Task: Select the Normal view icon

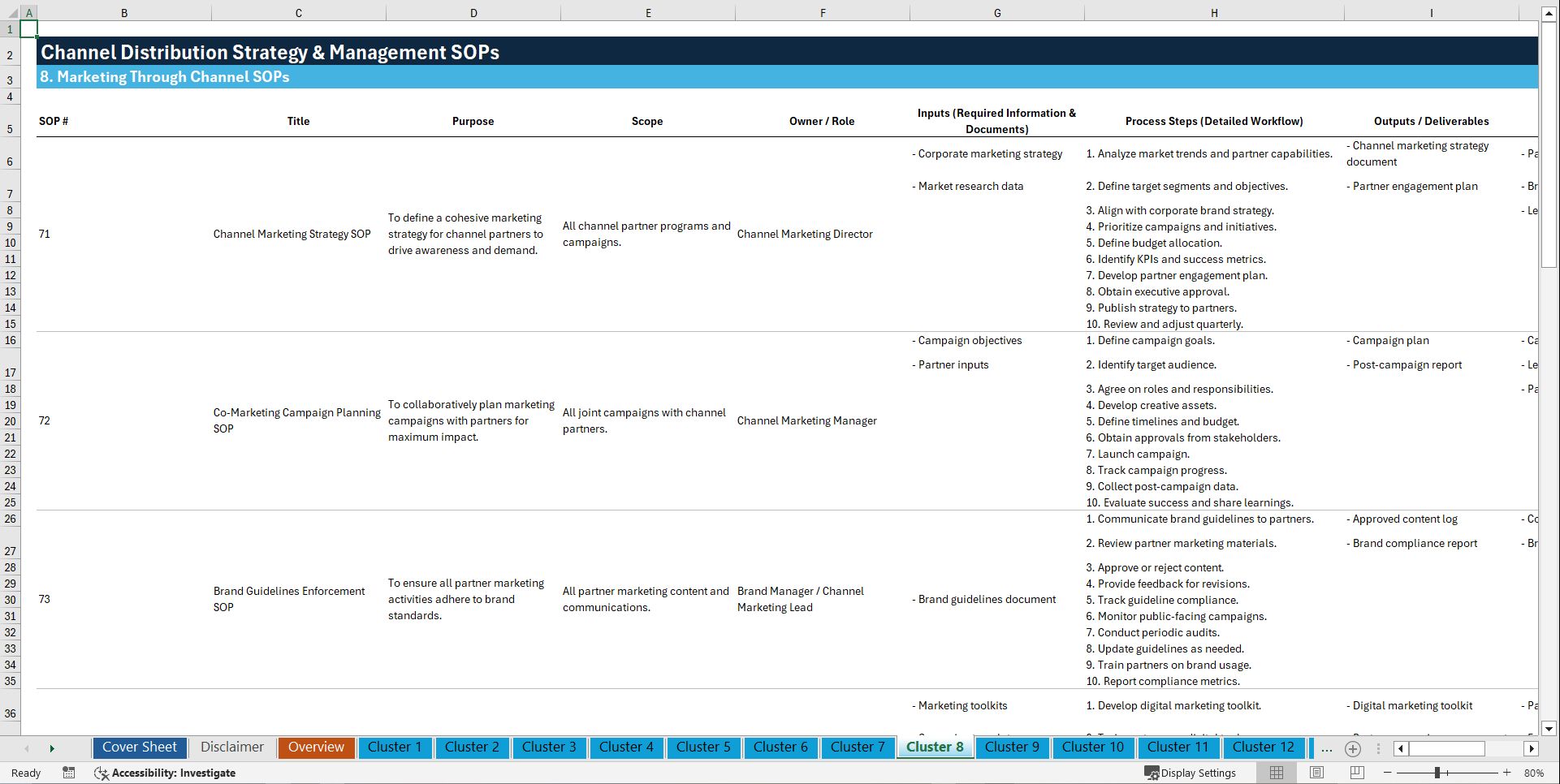Action: [1276, 773]
